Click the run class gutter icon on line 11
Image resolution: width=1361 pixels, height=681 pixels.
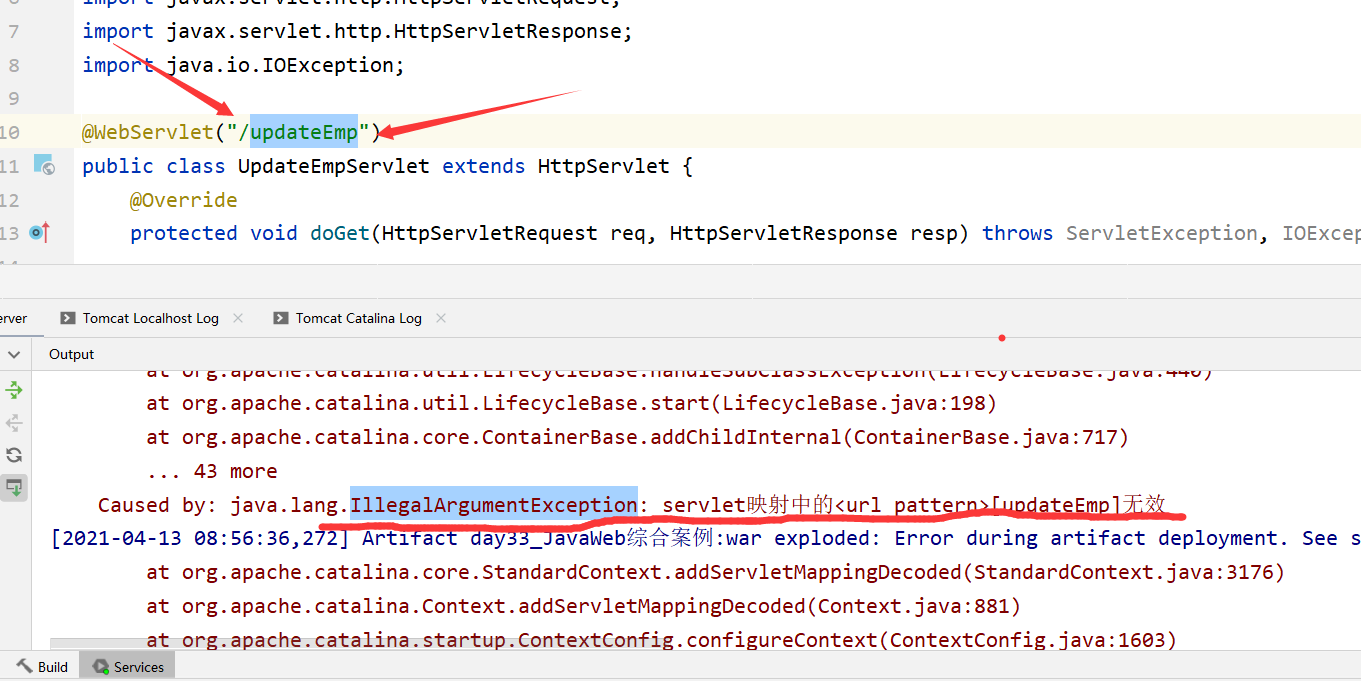pos(45,165)
